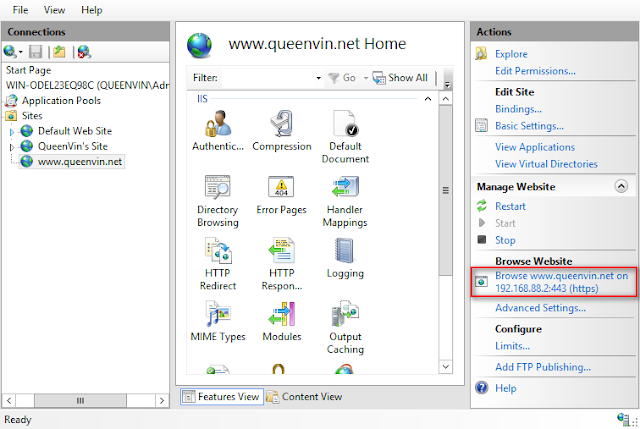The width and height of the screenshot is (640, 429).
Task: Click the green Restart arrows icon
Action: (482, 206)
